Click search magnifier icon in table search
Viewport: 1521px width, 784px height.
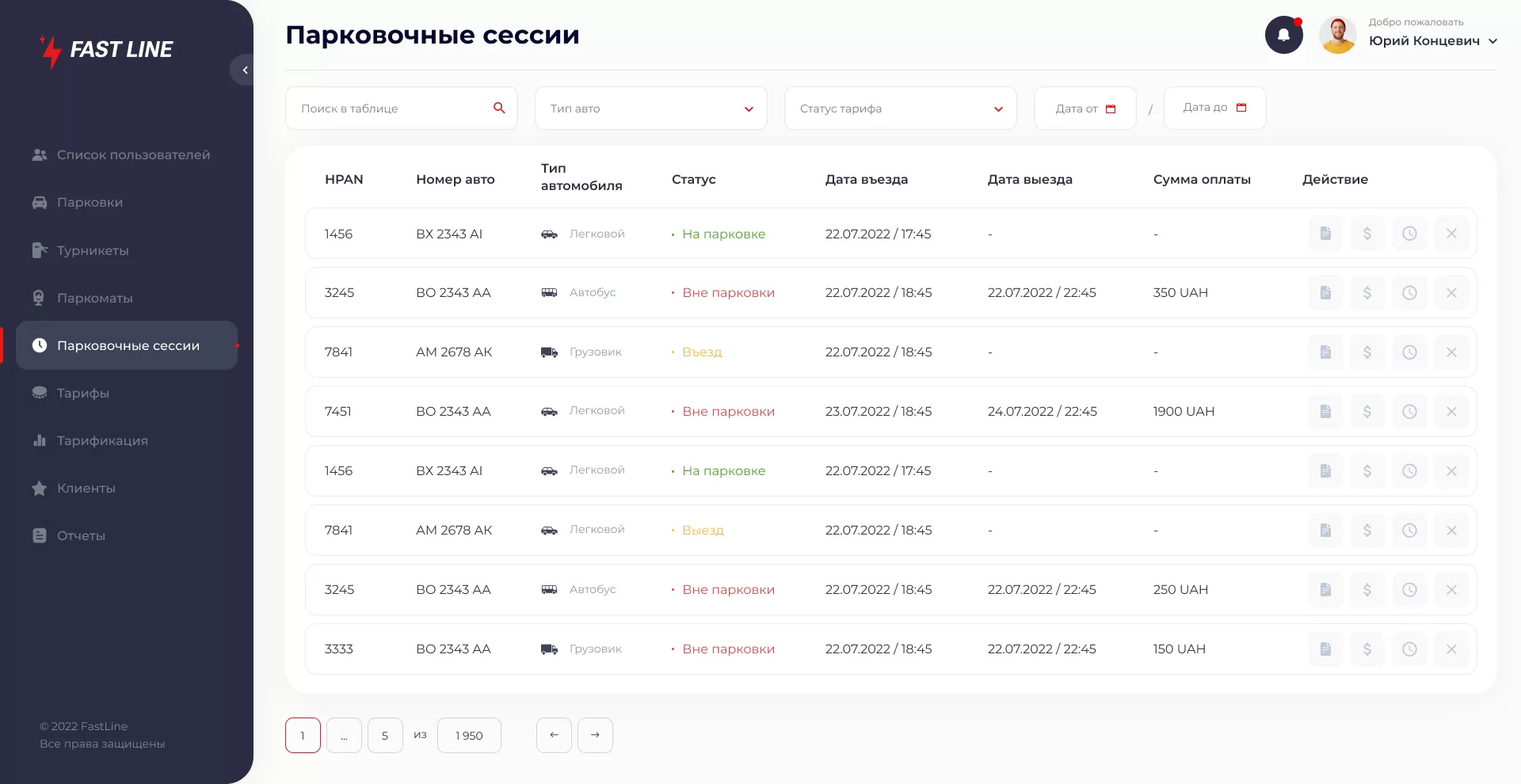499,108
